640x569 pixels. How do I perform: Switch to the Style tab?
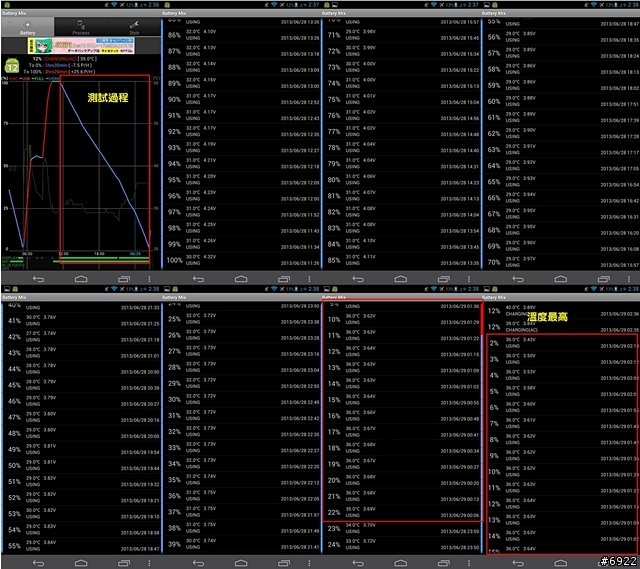pyautogui.click(x=134, y=27)
